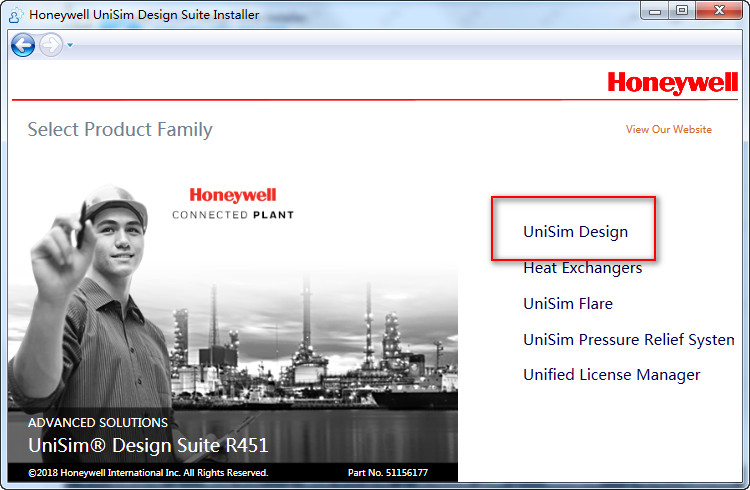Close the UniSim Design Suite Installer
The height and width of the screenshot is (490, 750).
pos(719,11)
